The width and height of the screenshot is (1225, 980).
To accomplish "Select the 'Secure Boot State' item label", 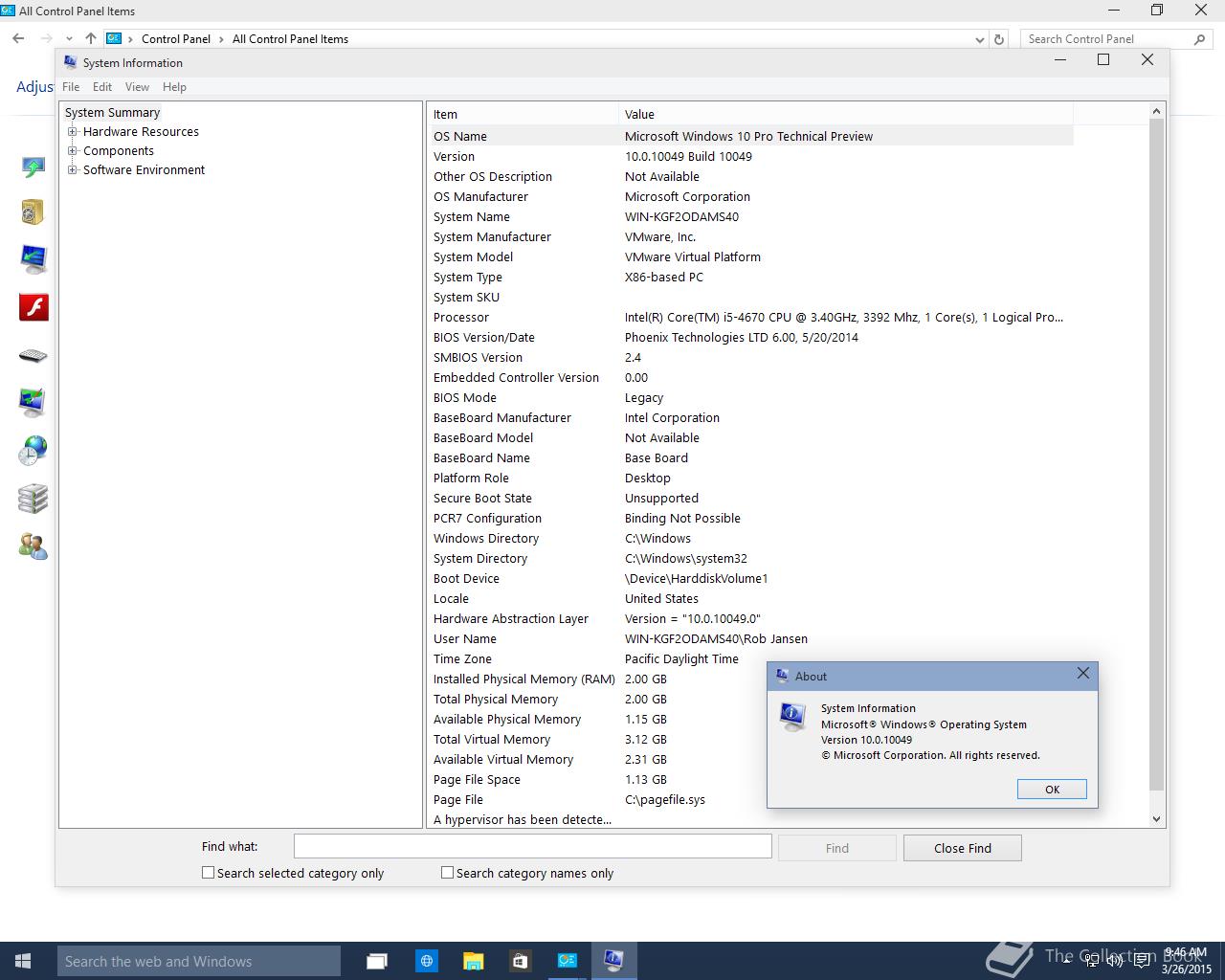I will tap(482, 499).
